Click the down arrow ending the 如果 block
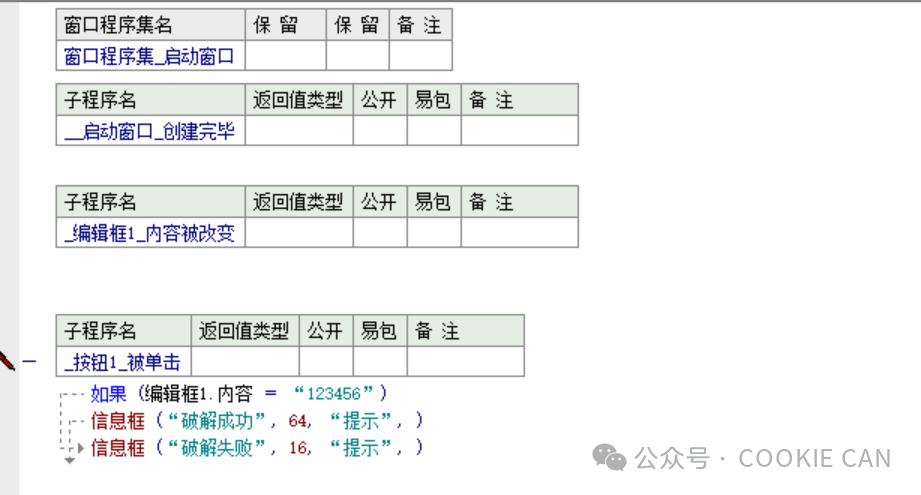The width and height of the screenshot is (921, 495). (69, 461)
